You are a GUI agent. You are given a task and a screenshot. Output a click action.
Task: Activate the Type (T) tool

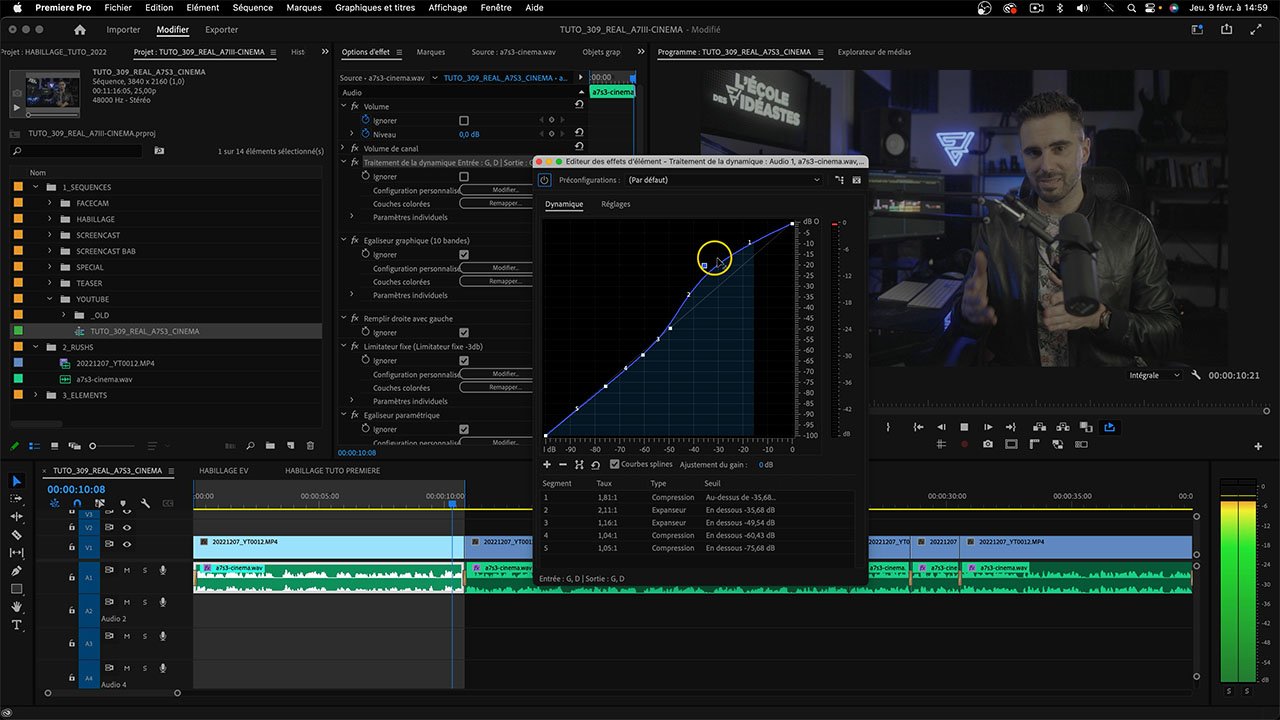[x=16, y=625]
